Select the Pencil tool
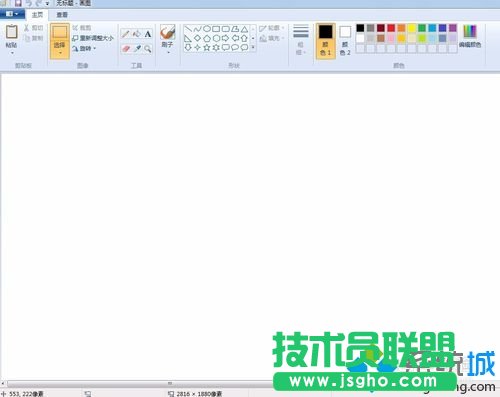The height and width of the screenshot is (397, 500). 126,33
